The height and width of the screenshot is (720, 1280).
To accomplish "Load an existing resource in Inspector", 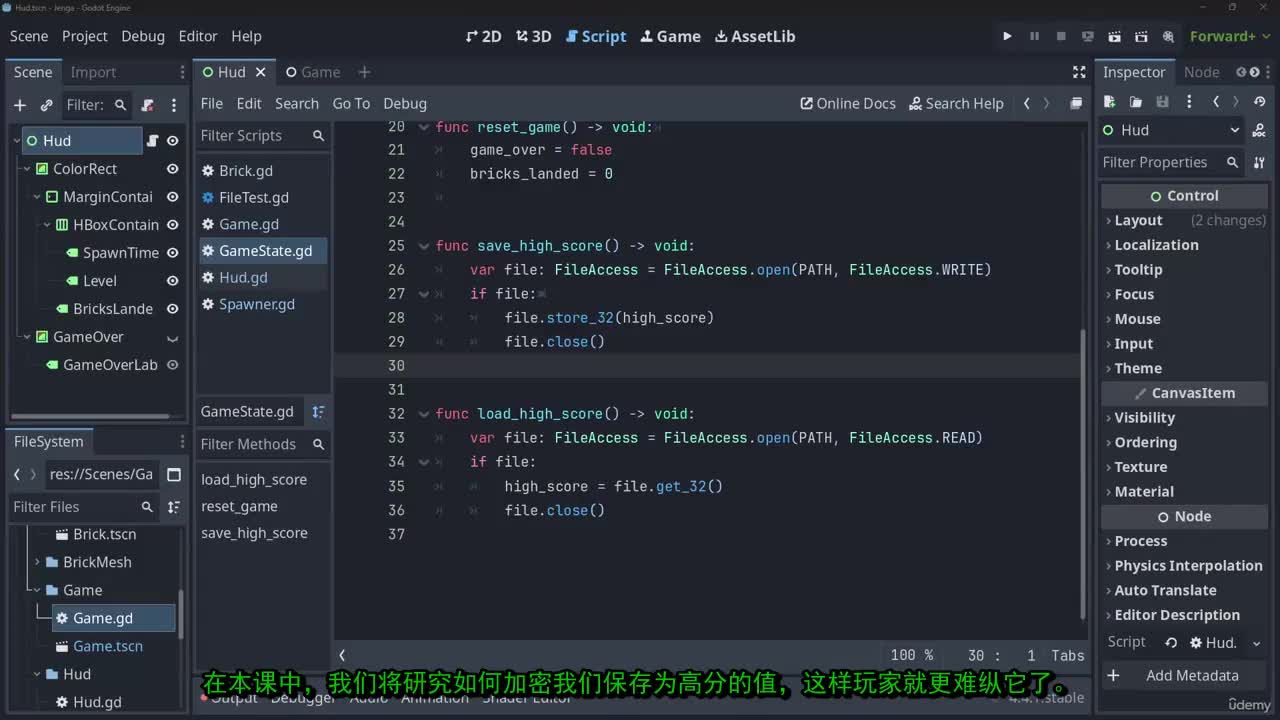I will click(x=1136, y=102).
